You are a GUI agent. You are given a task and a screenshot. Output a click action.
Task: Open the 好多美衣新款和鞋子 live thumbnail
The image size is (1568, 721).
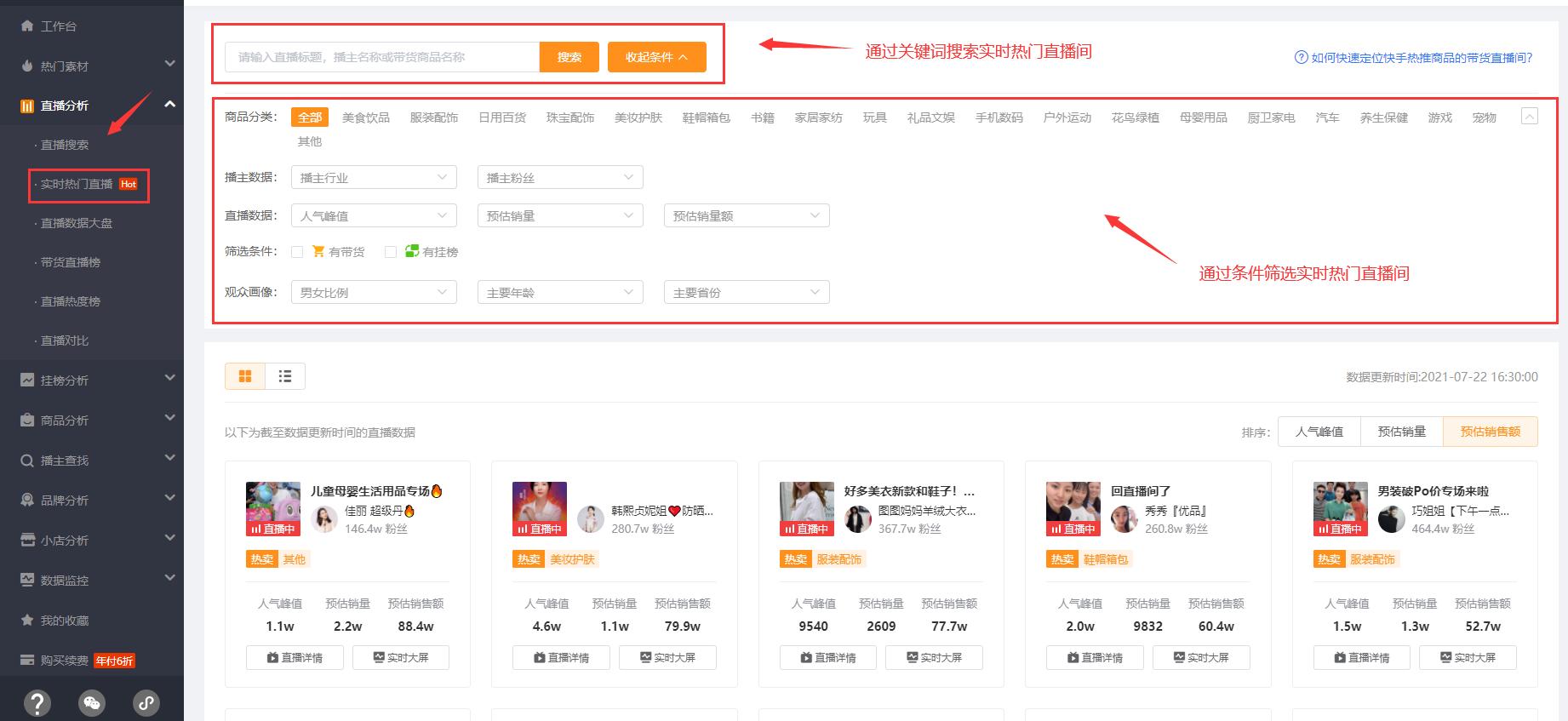coord(807,509)
